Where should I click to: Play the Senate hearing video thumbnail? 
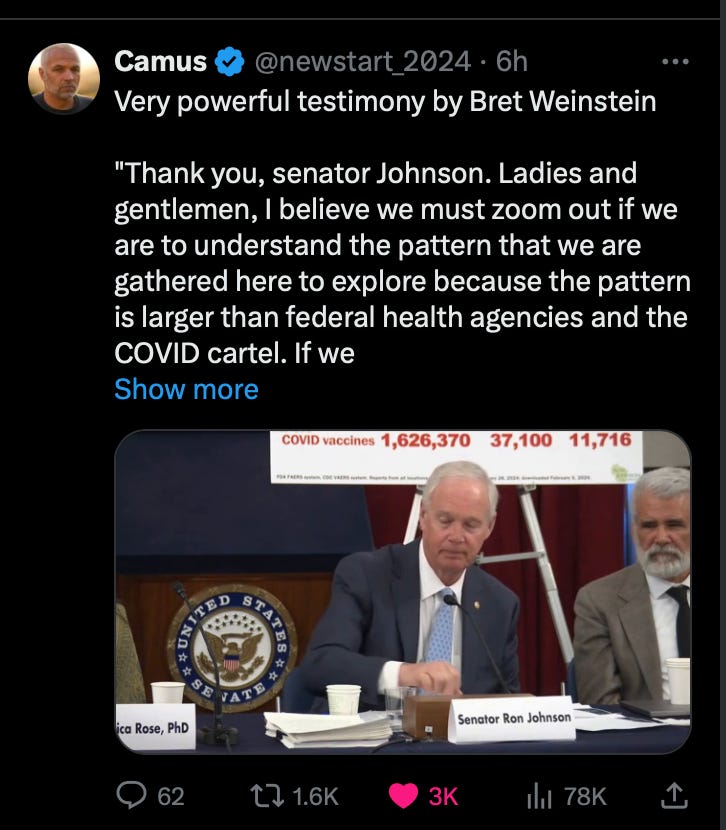click(x=403, y=592)
